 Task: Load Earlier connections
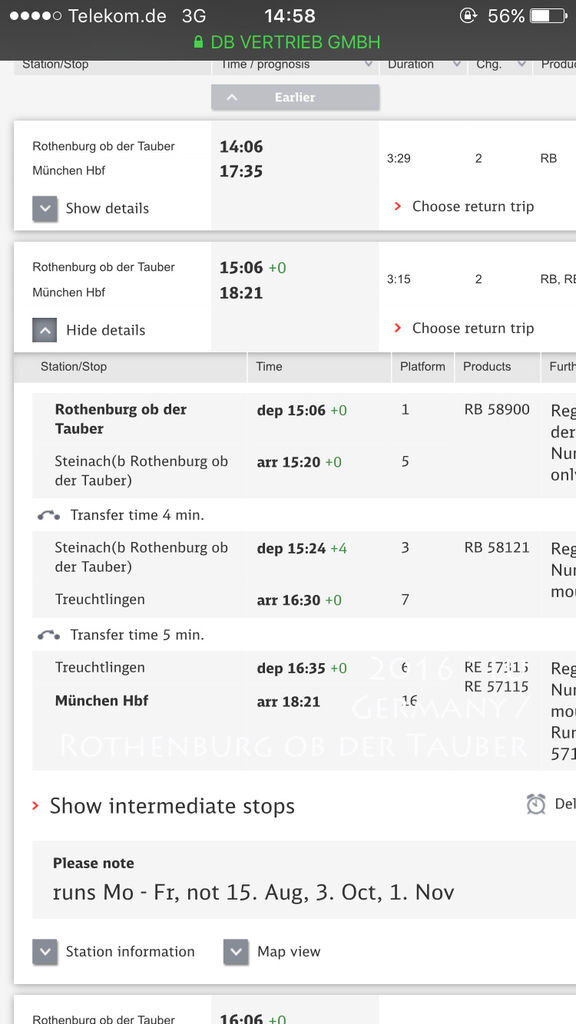pos(295,97)
